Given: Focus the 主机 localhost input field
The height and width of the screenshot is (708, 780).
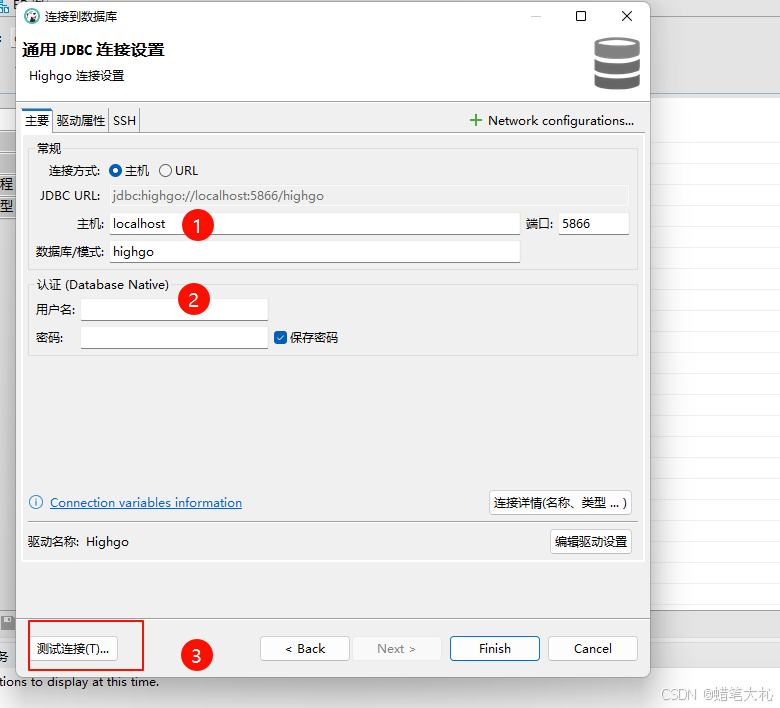Looking at the screenshot, I should (314, 224).
